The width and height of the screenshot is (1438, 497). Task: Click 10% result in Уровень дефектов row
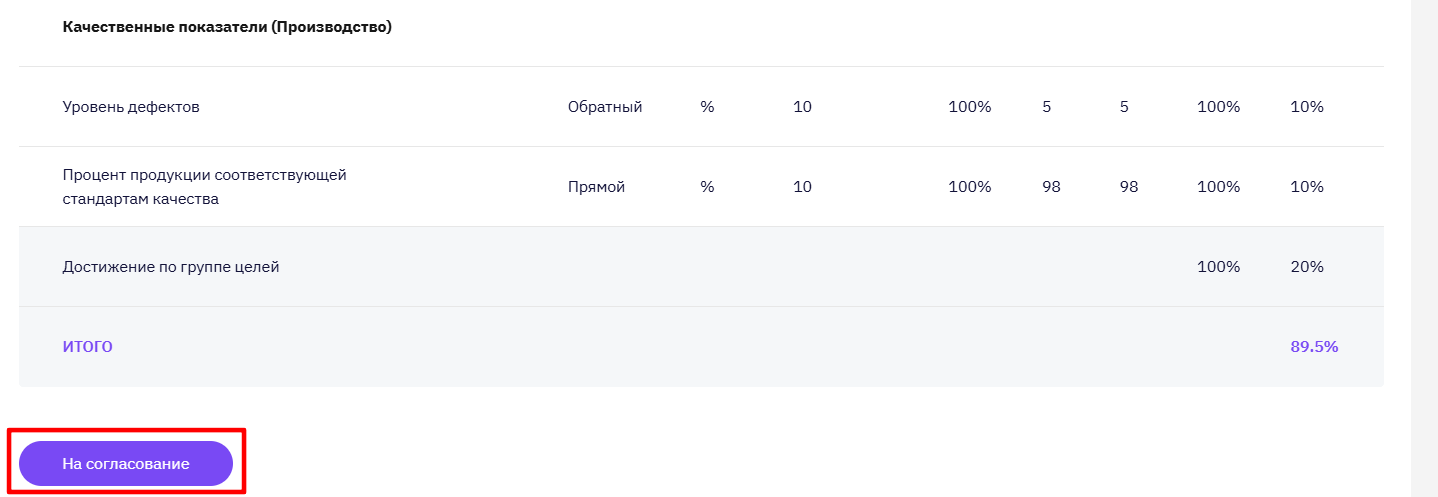1307,107
